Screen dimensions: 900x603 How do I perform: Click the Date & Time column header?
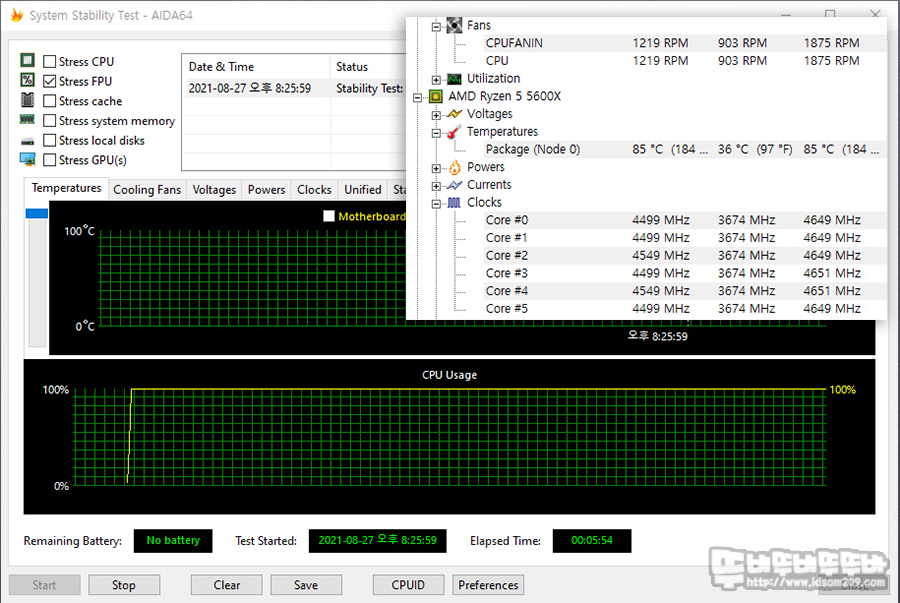[x=256, y=67]
